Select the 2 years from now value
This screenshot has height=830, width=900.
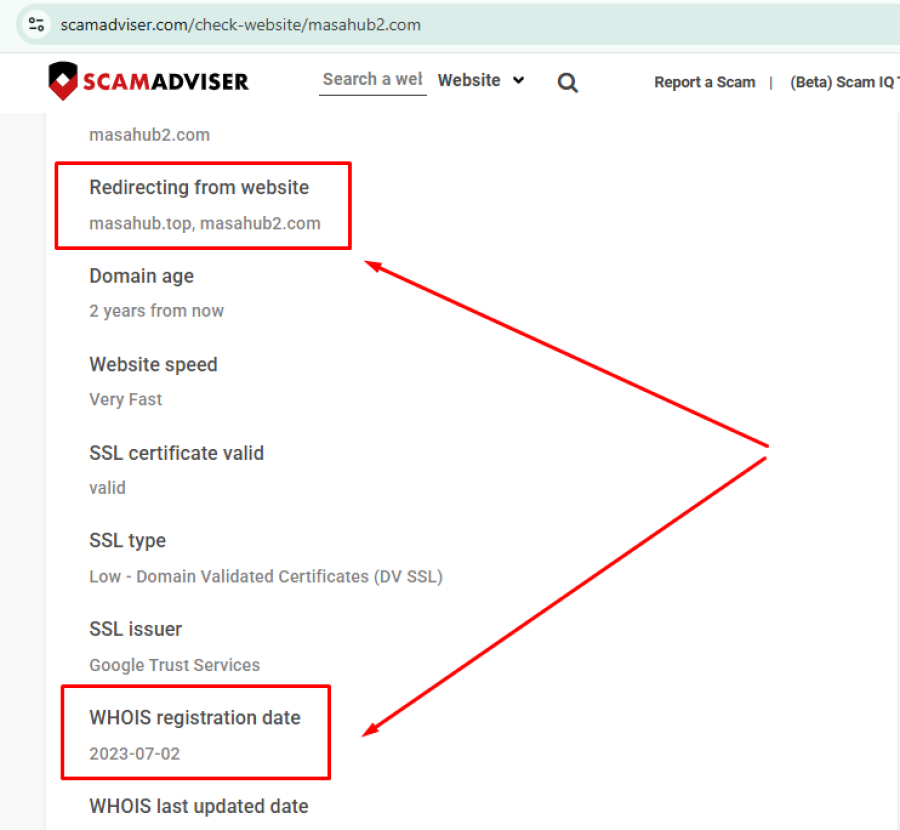tap(156, 311)
